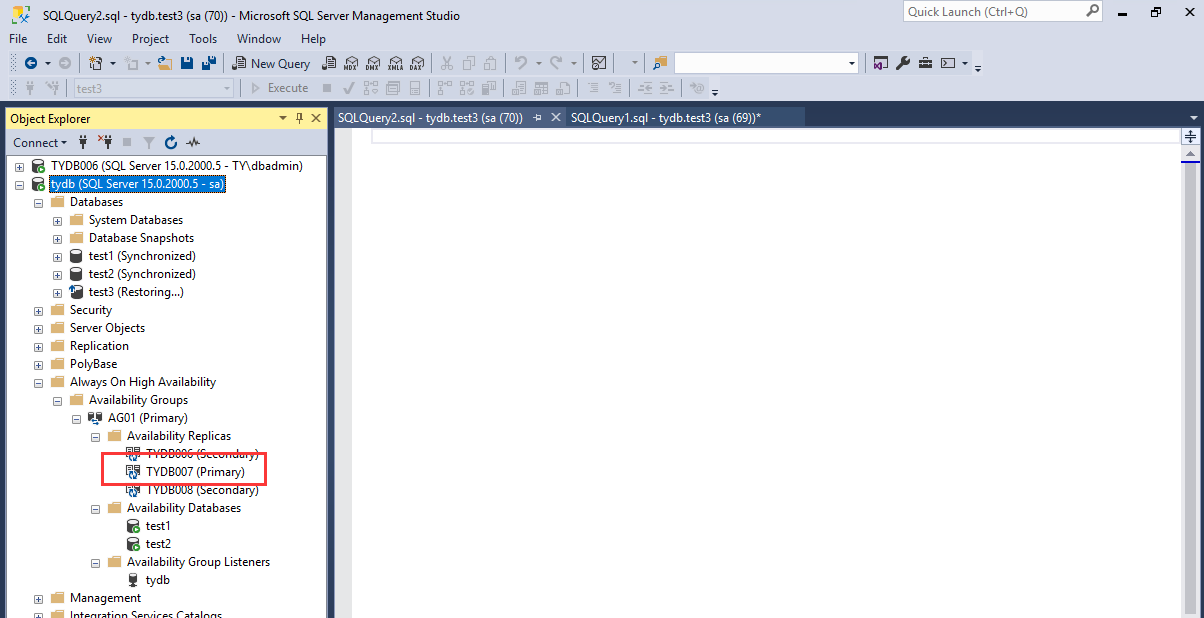This screenshot has width=1204, height=618.
Task: Open the Help menu
Action: (x=313, y=39)
